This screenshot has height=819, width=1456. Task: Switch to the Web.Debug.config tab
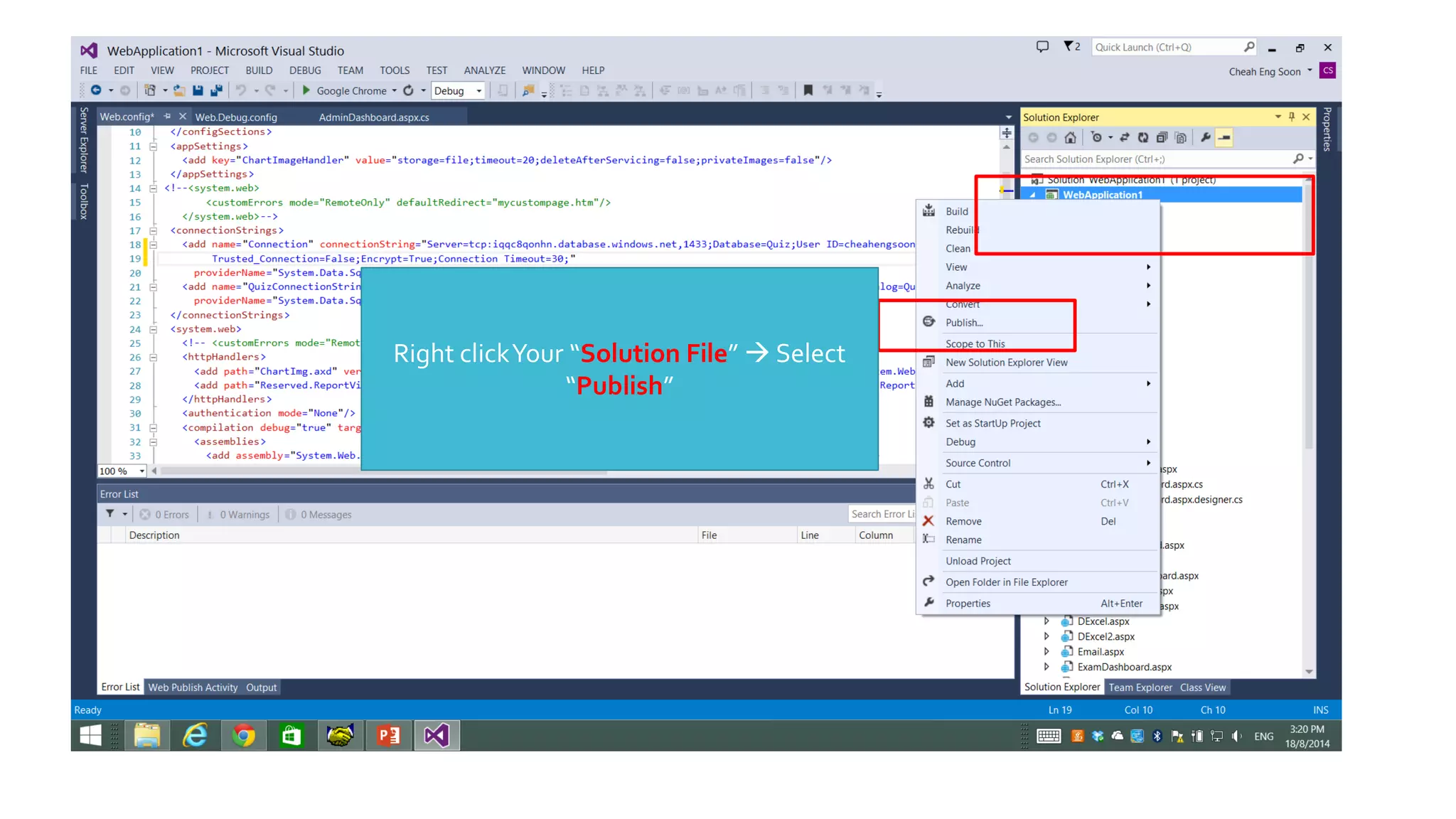click(x=236, y=117)
